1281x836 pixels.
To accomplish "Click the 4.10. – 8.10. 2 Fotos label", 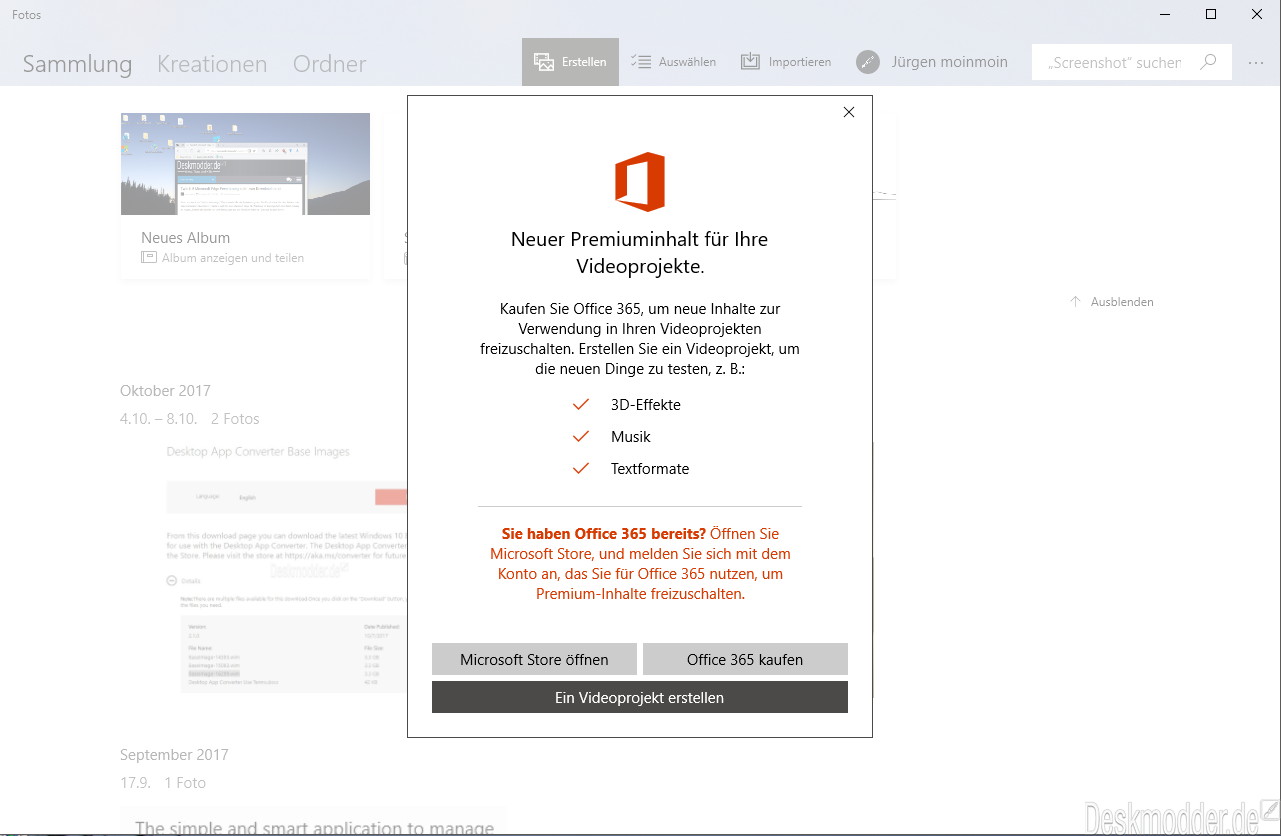I will [189, 419].
